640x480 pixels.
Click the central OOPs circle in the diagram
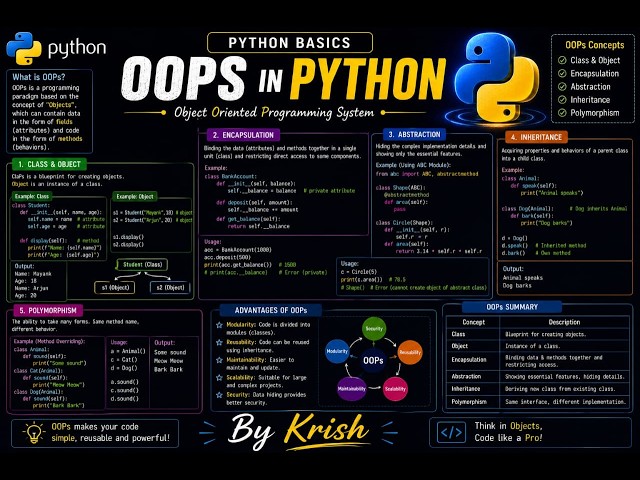pyautogui.click(x=373, y=360)
